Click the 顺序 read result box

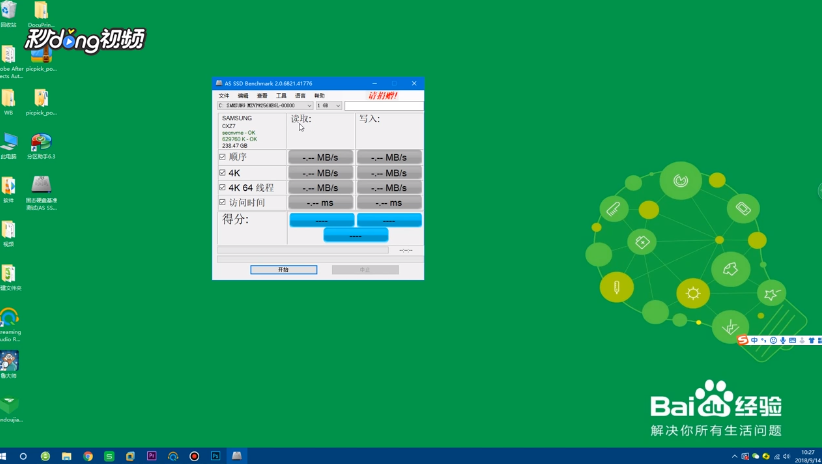(x=320, y=157)
